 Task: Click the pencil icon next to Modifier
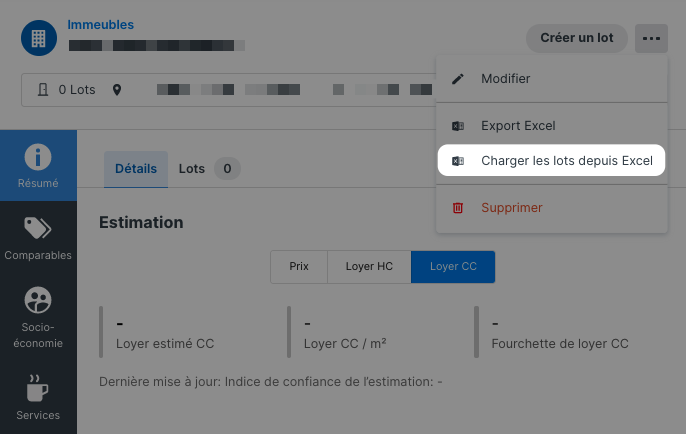[458, 79]
